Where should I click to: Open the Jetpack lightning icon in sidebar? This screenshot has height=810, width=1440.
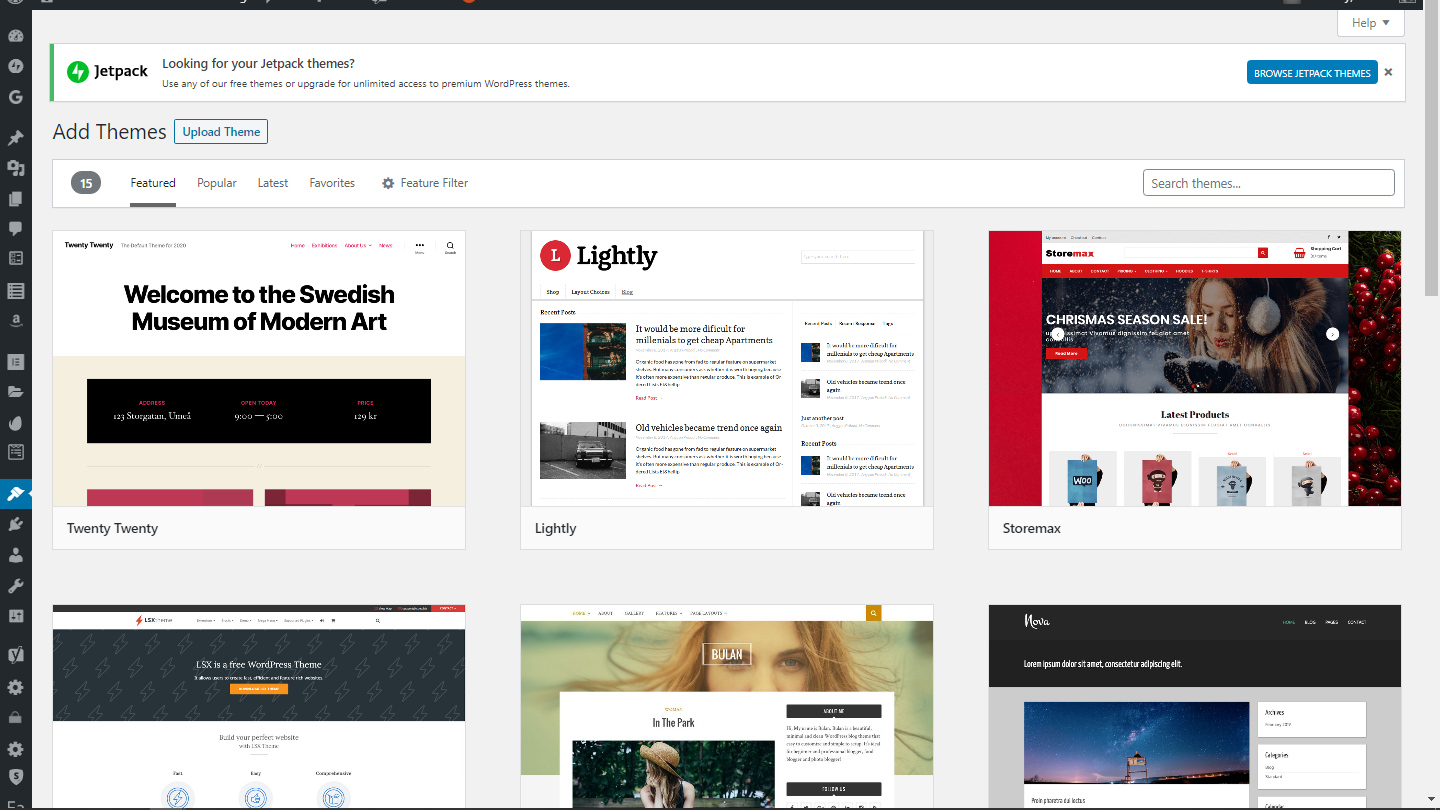tap(15, 67)
